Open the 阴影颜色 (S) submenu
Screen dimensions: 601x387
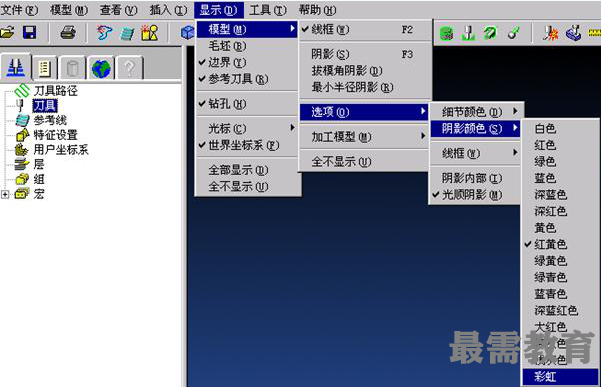click(475, 128)
